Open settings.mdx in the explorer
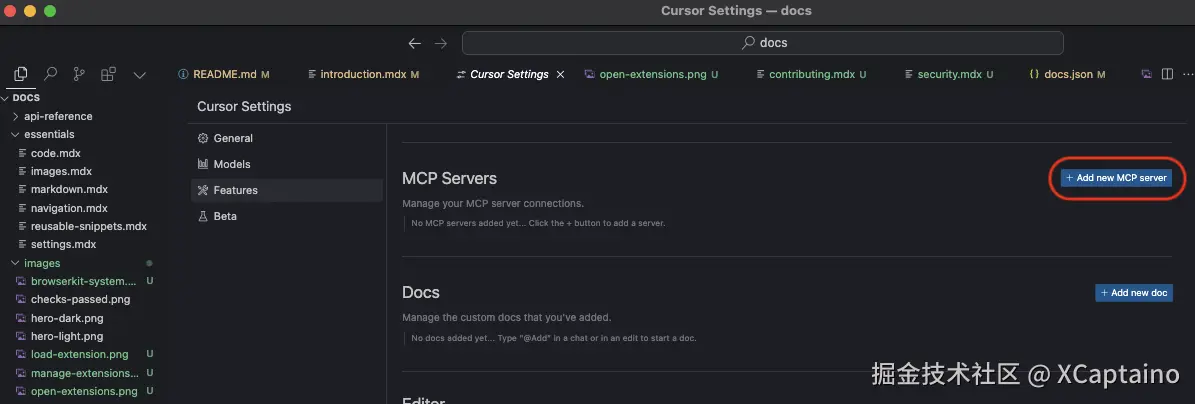 tap(63, 245)
